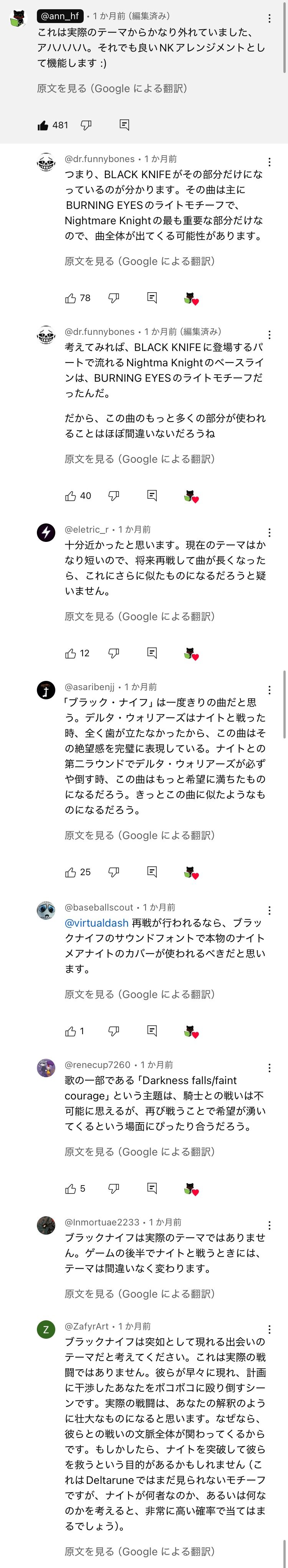Show original text of @ann_hf comment
This screenshot has width=288, height=1568.
click(x=112, y=89)
